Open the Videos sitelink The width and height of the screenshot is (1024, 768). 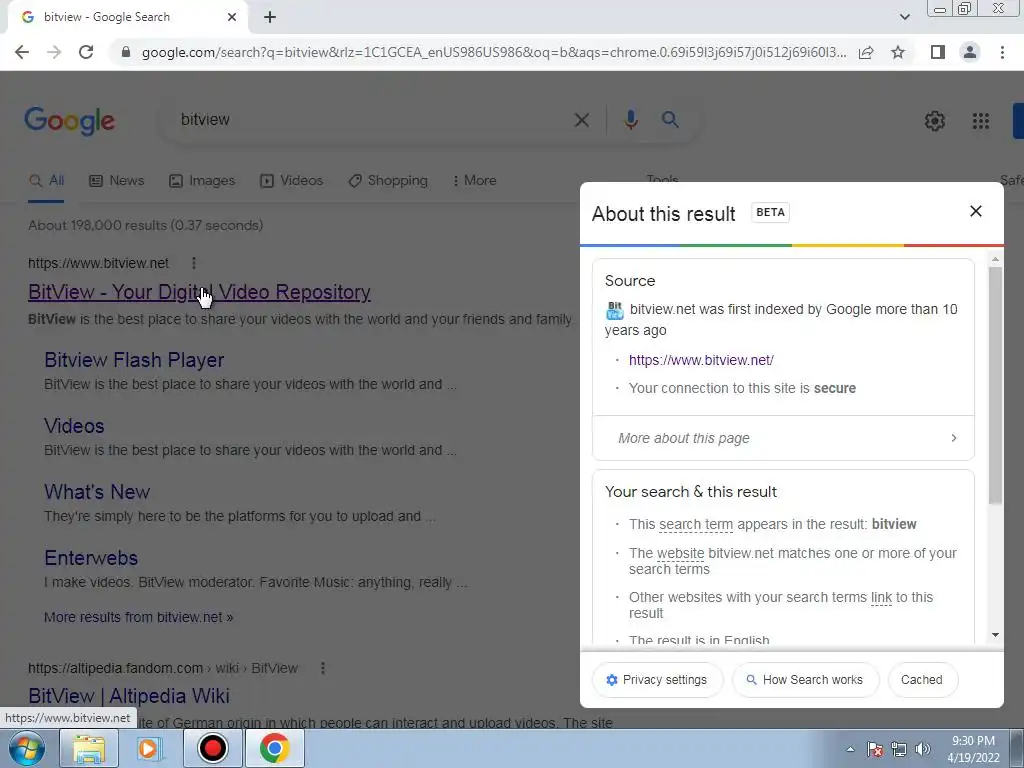pyautogui.click(x=74, y=426)
